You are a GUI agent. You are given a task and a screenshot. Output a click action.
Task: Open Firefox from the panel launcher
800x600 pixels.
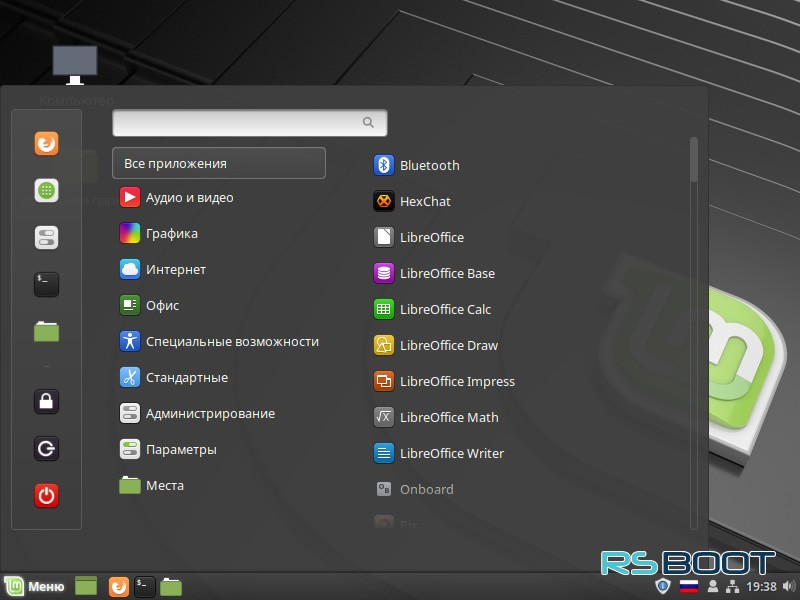tap(119, 587)
